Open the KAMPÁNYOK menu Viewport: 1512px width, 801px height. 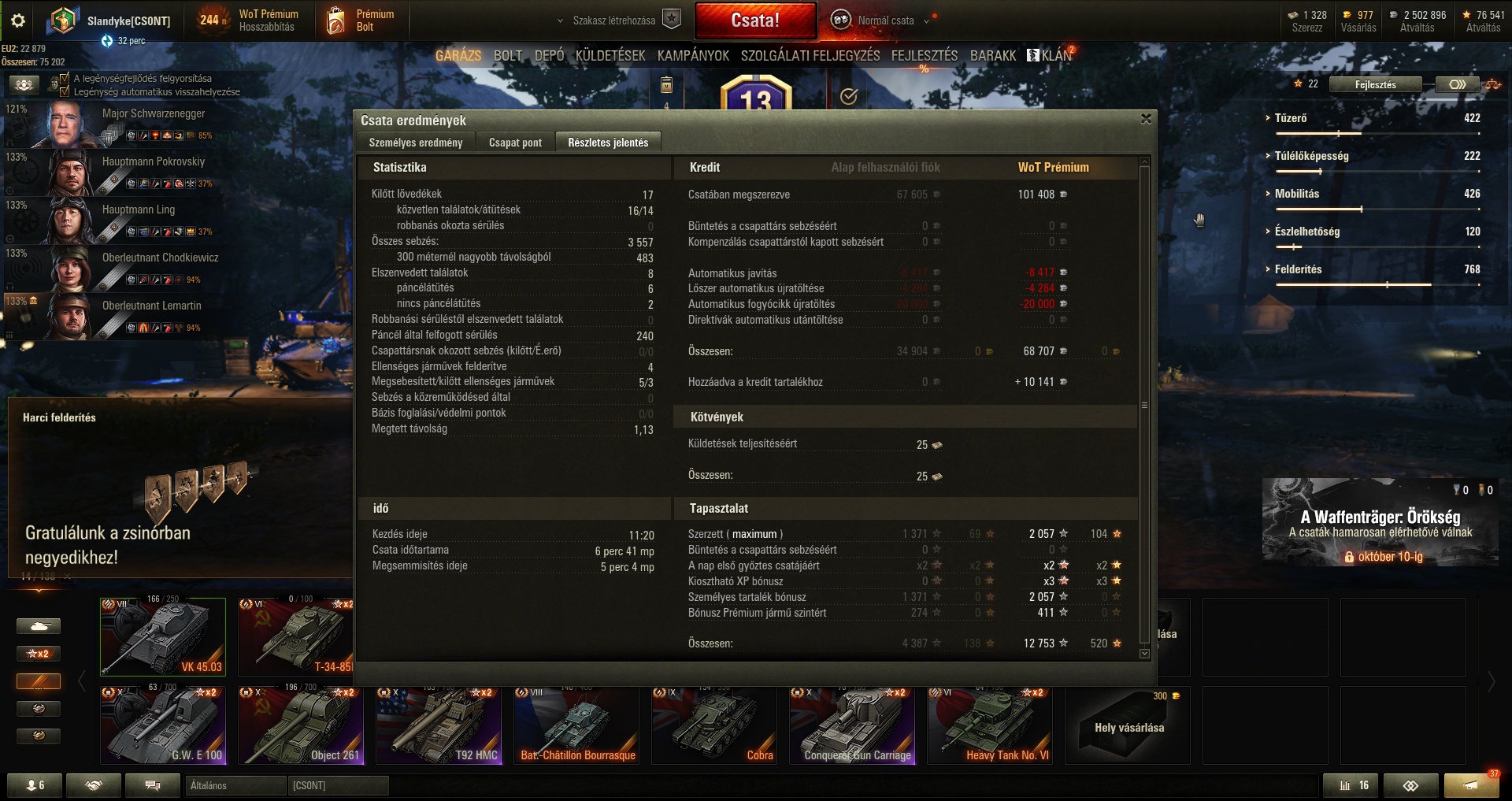(x=693, y=55)
